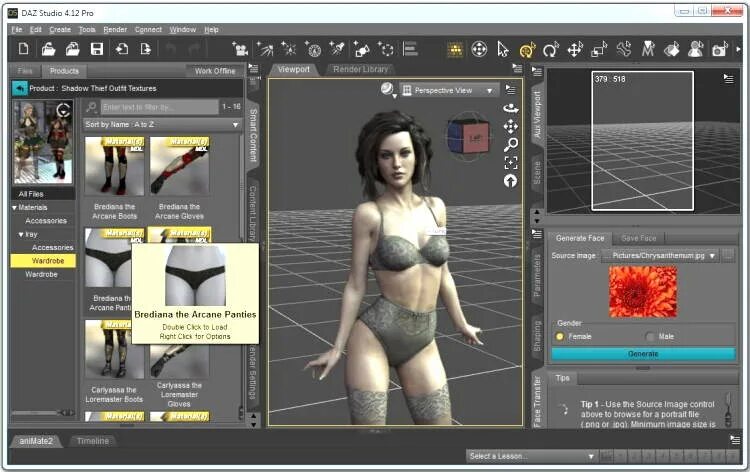Click the view cube in the viewport
Screen dimensions: 750x472
click(469, 137)
